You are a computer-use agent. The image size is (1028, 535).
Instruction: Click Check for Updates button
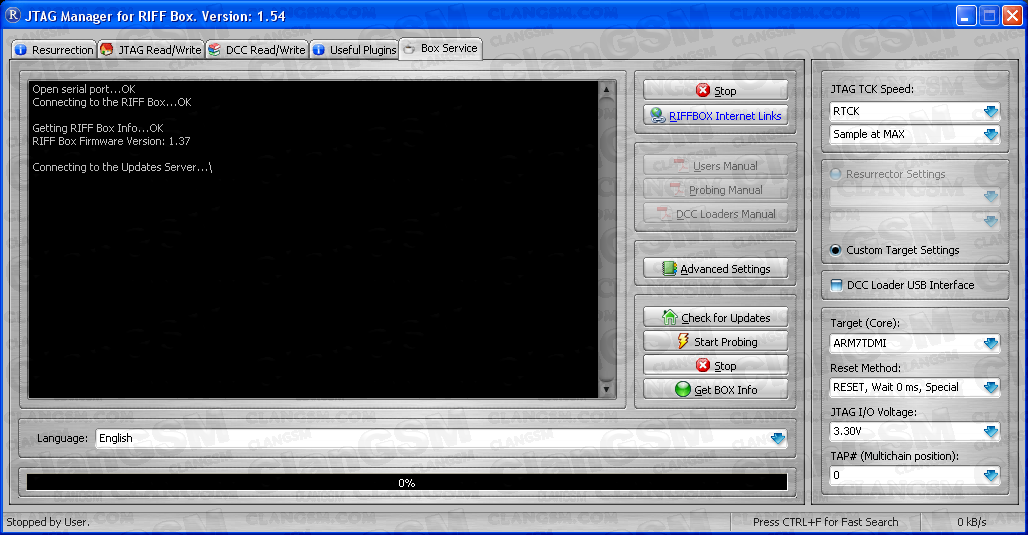pyautogui.click(x=715, y=317)
